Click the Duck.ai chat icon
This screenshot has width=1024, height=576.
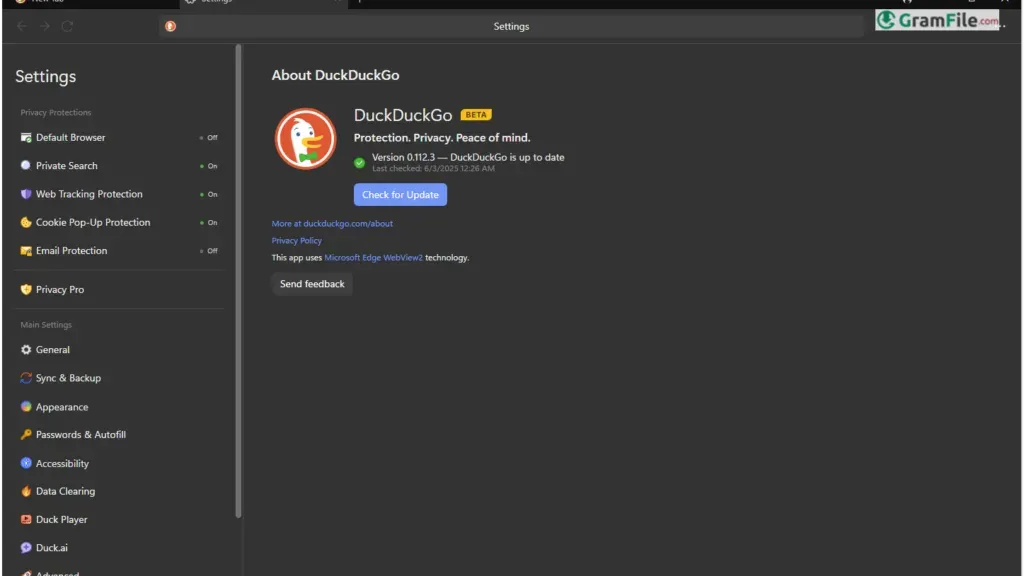click(25, 548)
